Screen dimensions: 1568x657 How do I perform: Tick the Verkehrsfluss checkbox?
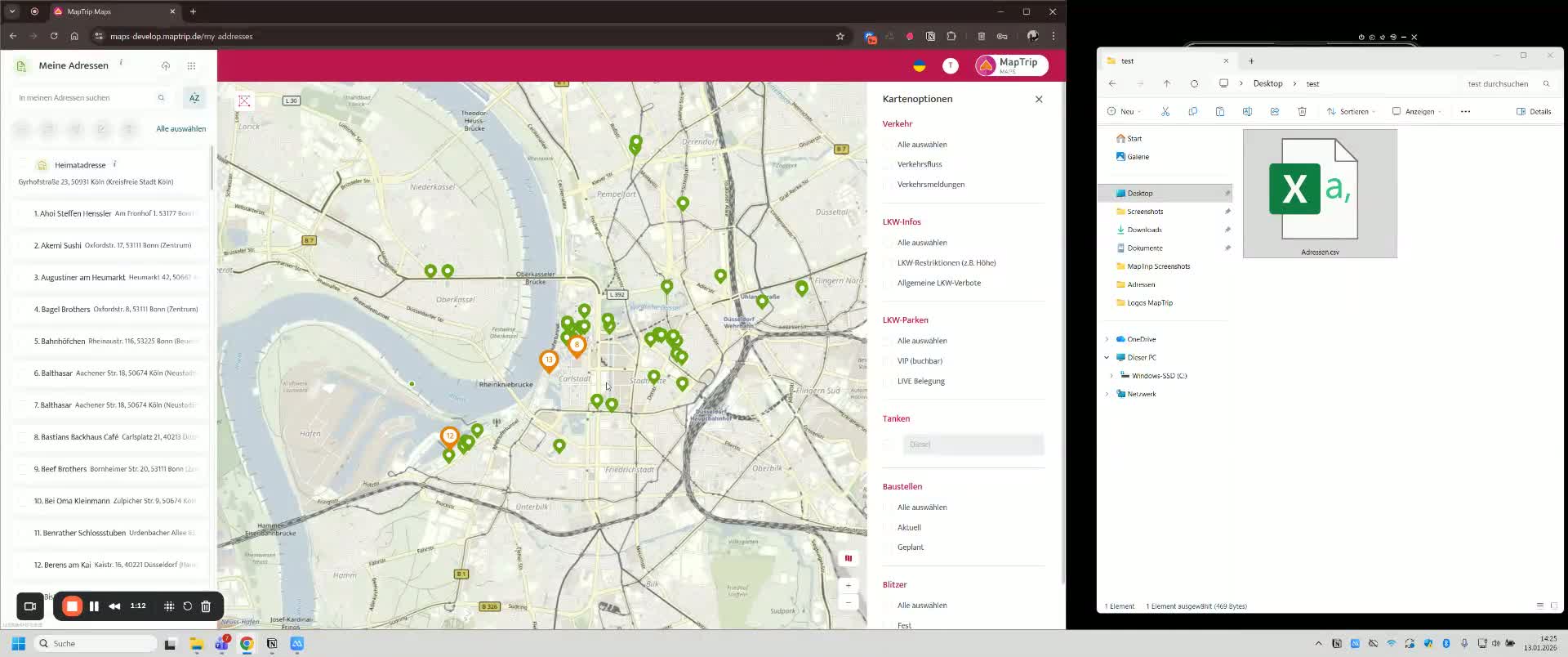888,164
